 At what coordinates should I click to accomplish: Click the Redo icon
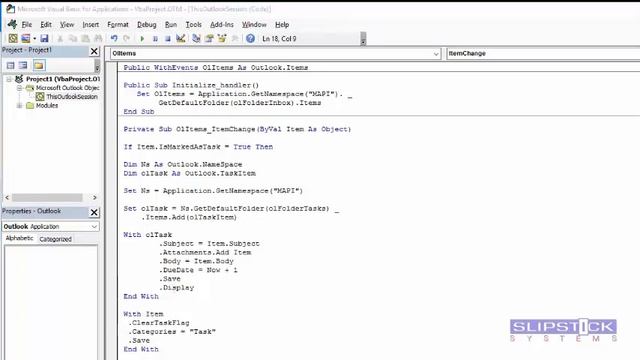(x=127, y=38)
